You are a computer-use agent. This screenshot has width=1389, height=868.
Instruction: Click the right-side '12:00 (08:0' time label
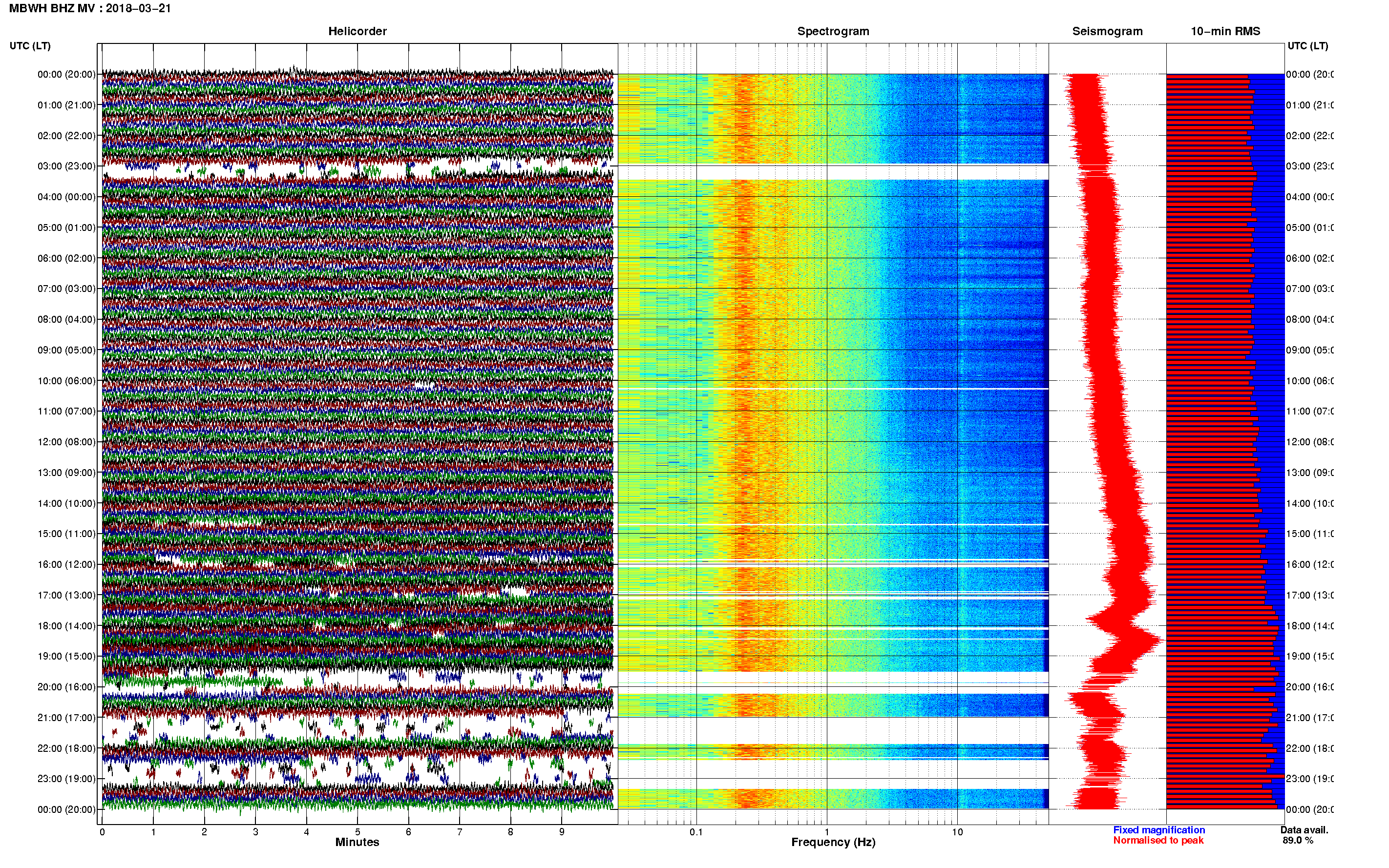[x=1310, y=442]
